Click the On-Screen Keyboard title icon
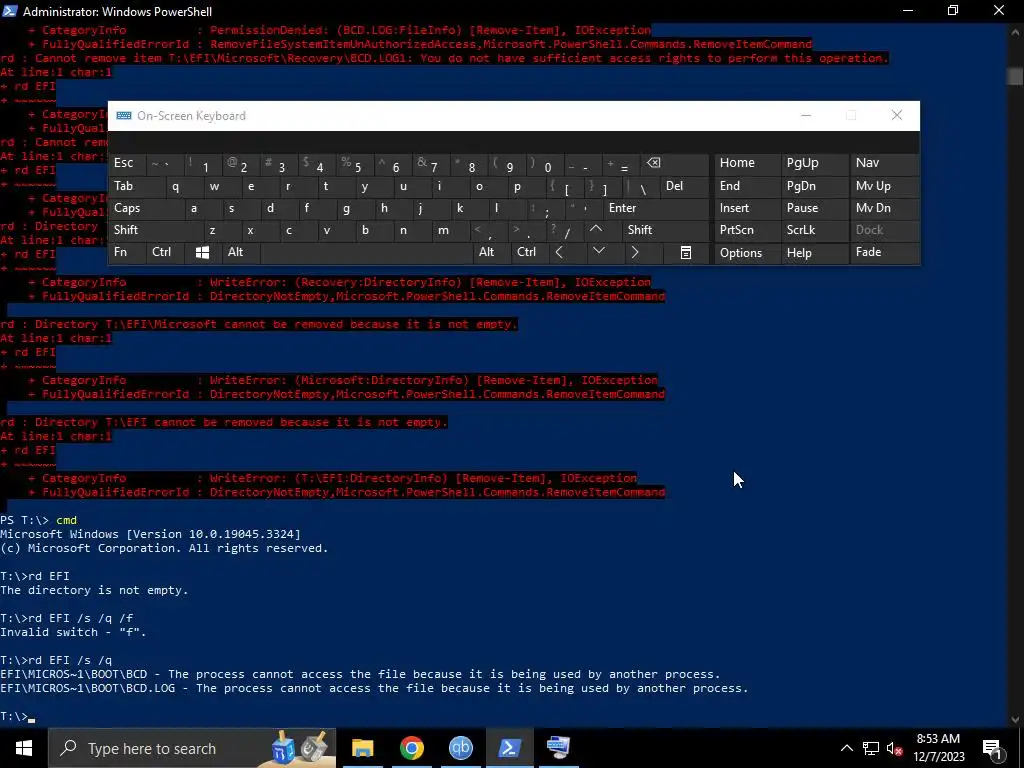Screen dimensions: 1024x768 (x=123, y=116)
